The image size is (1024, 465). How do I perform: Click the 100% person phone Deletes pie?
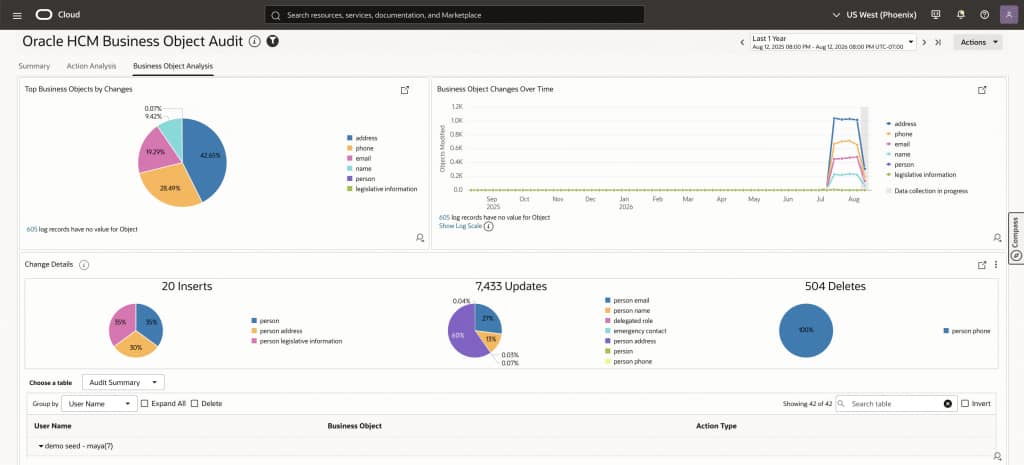tap(806, 331)
